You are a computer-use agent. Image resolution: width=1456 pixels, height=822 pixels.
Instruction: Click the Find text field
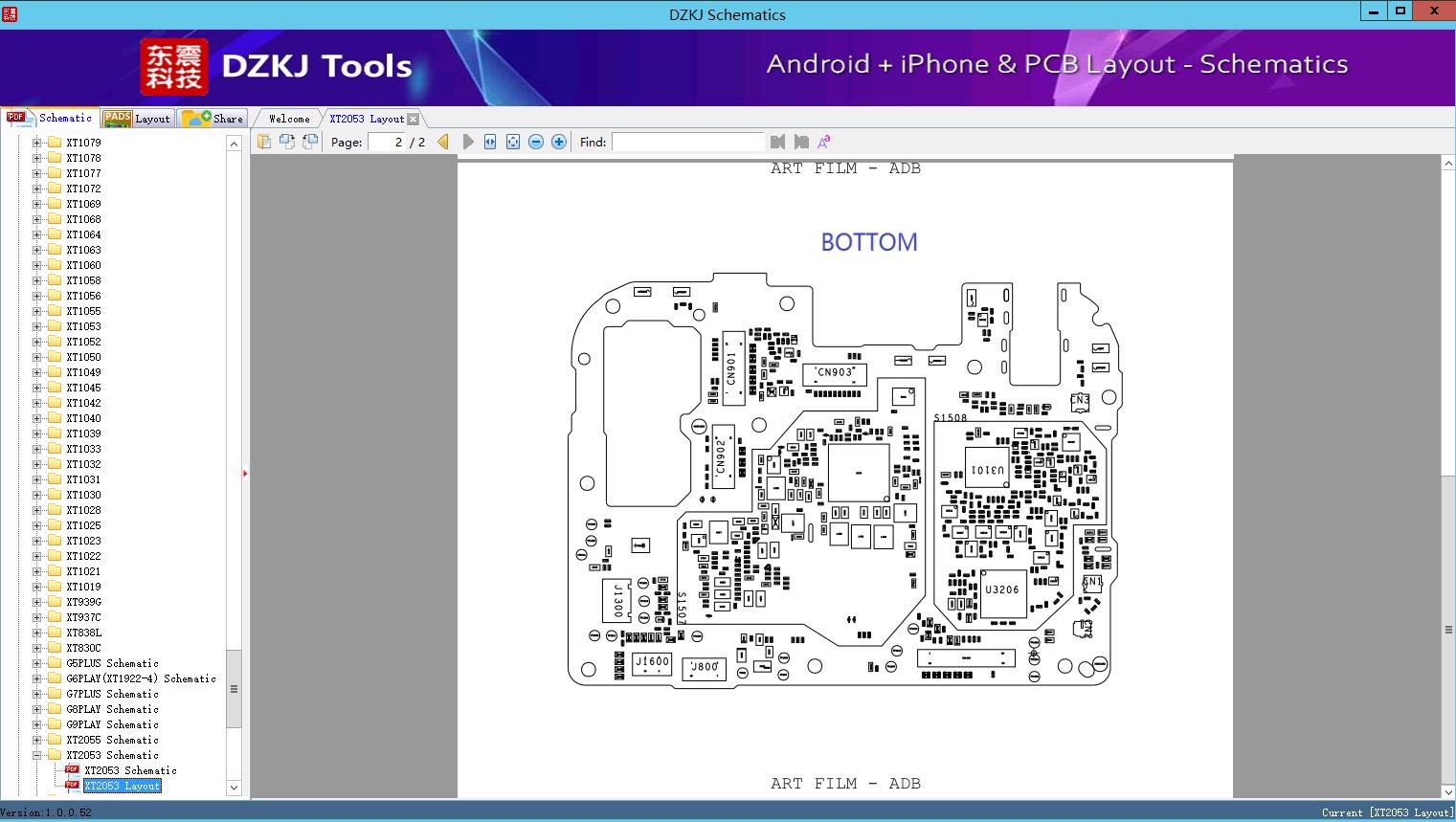688,142
